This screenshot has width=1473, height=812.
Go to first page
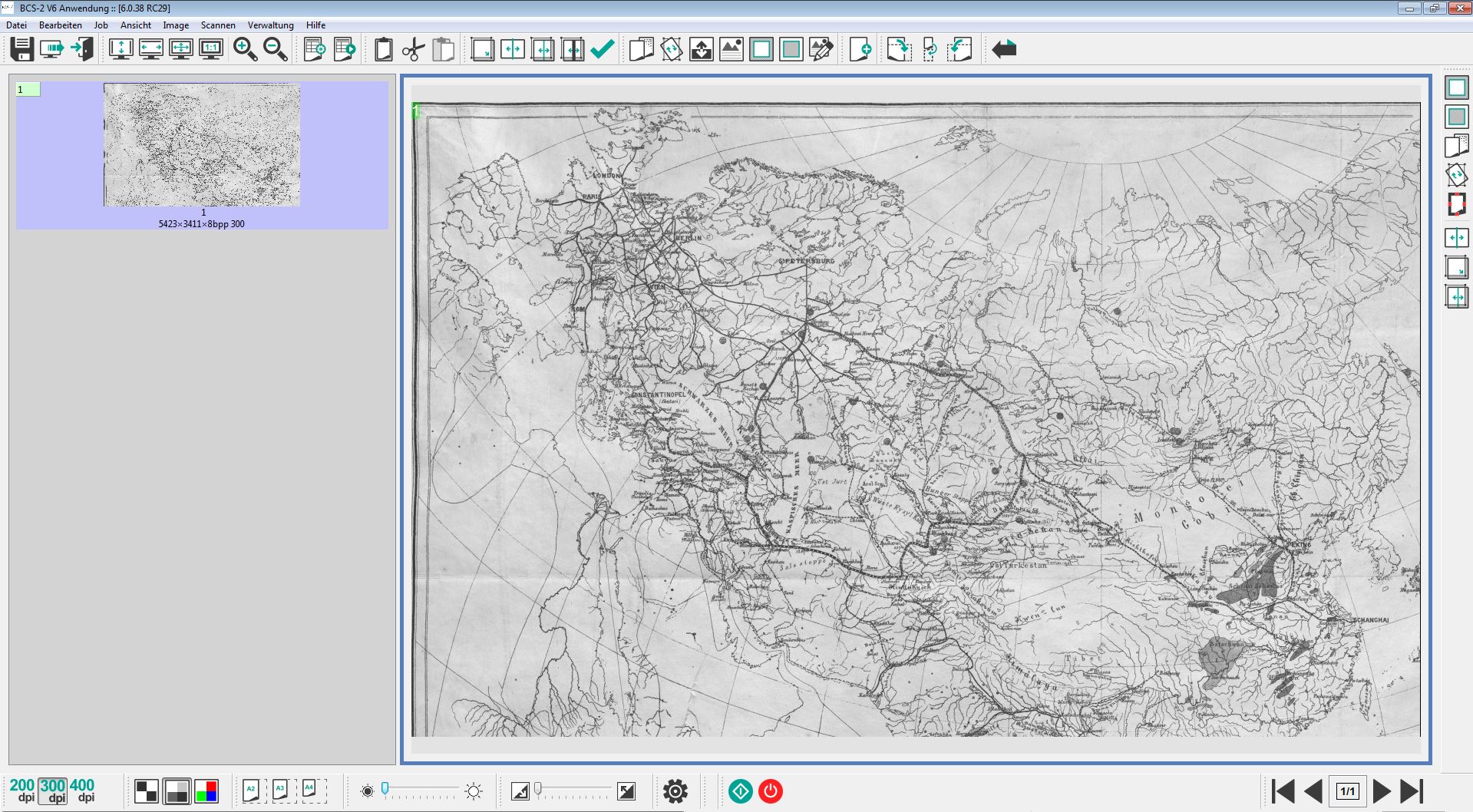(1283, 791)
